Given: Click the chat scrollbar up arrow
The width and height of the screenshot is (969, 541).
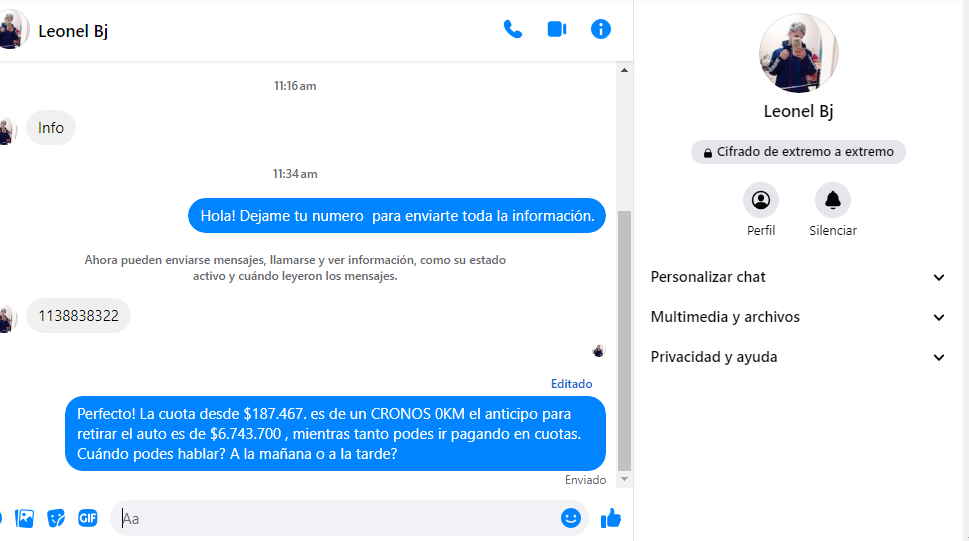Looking at the screenshot, I should click(x=625, y=71).
